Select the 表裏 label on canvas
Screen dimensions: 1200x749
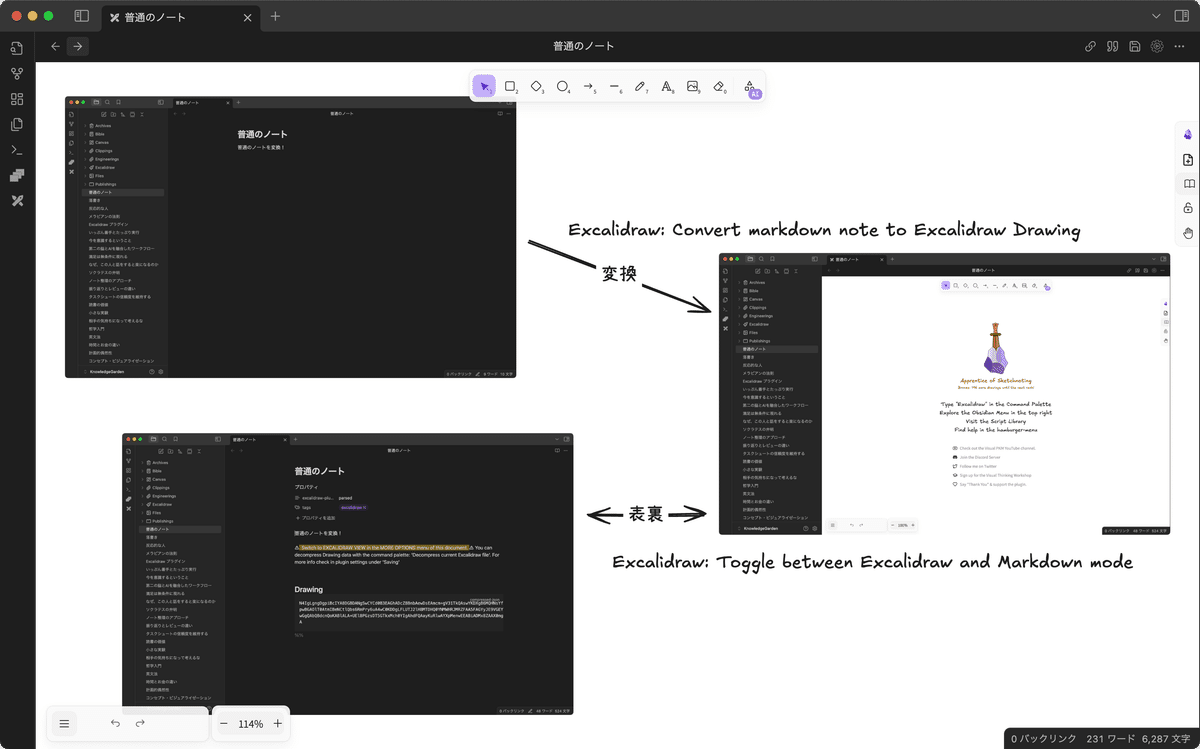click(646, 514)
